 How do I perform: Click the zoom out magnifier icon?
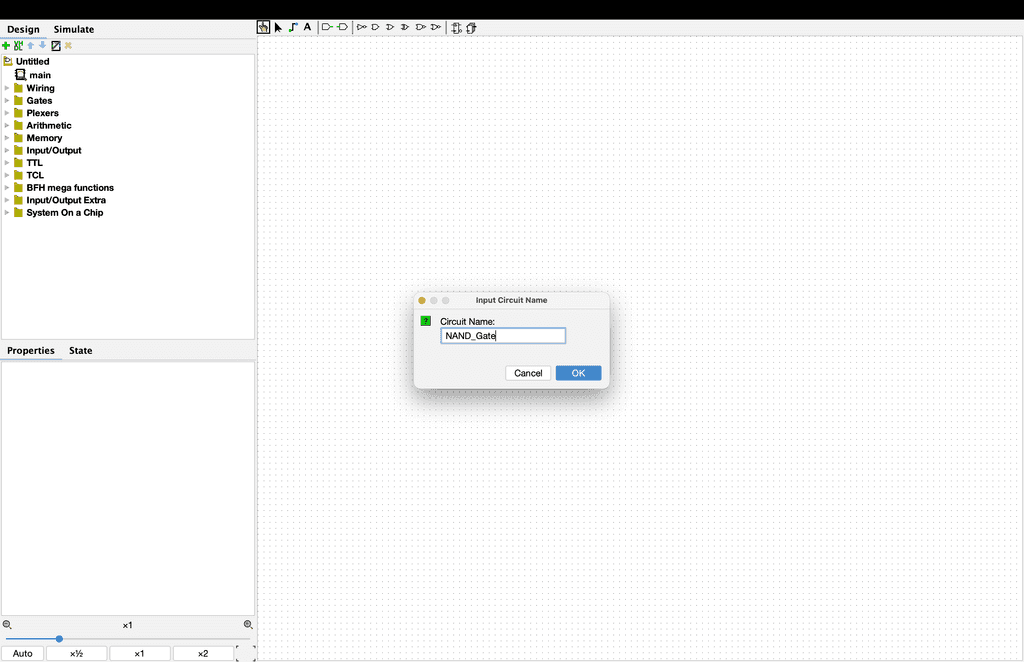pos(7,625)
